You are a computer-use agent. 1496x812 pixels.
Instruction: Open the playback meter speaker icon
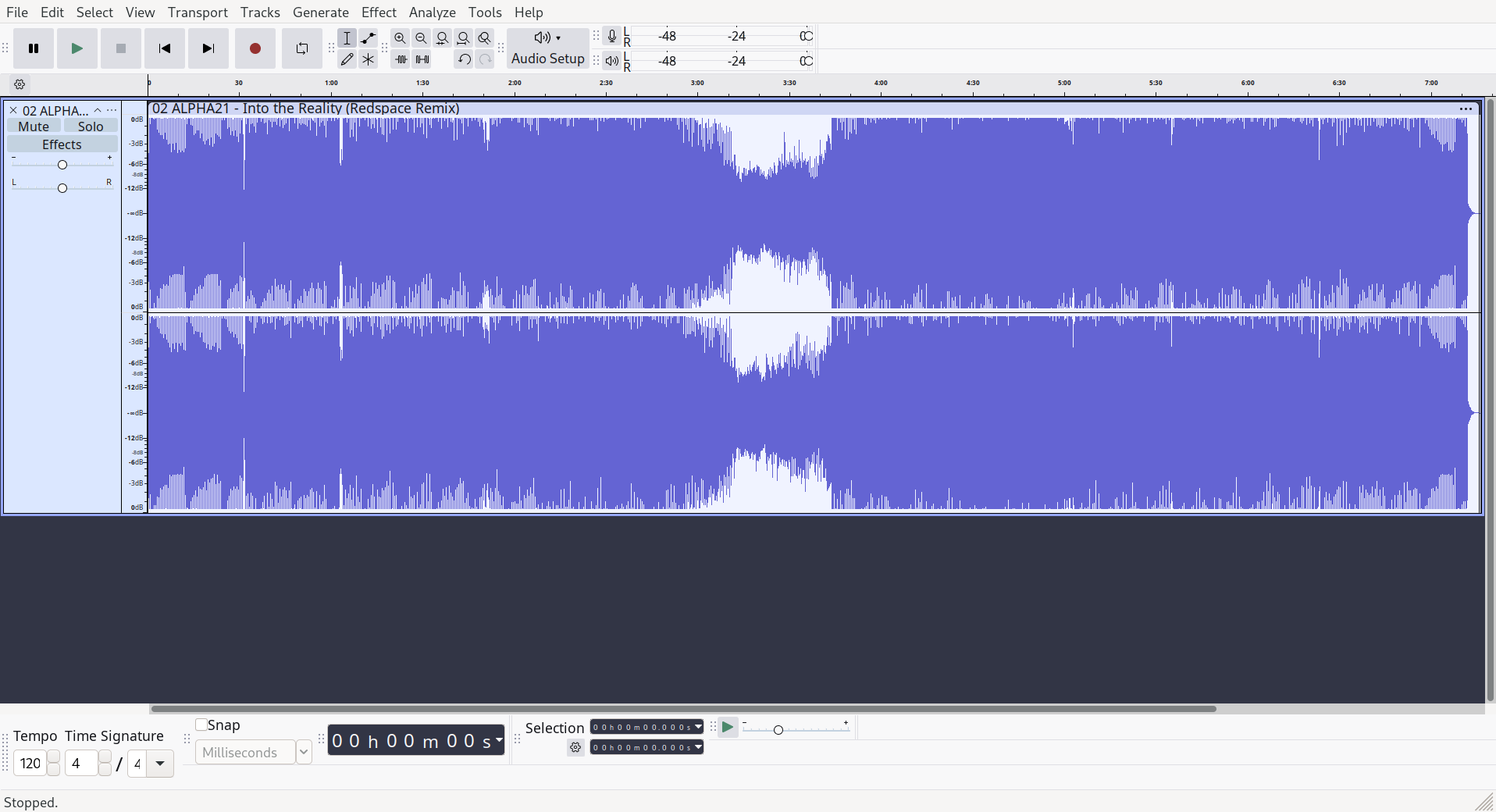612,60
